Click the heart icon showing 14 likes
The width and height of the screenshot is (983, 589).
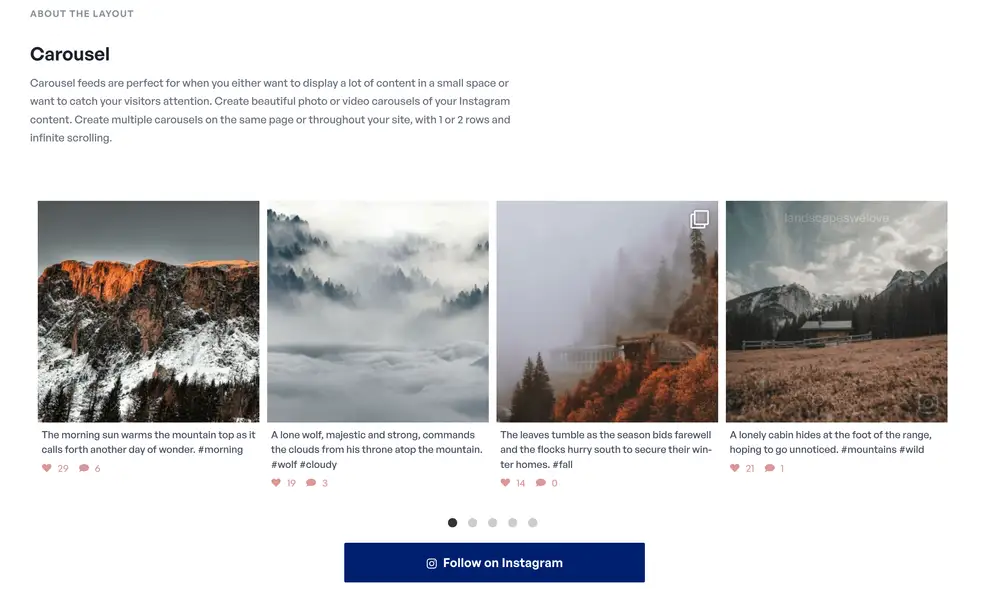coord(505,482)
